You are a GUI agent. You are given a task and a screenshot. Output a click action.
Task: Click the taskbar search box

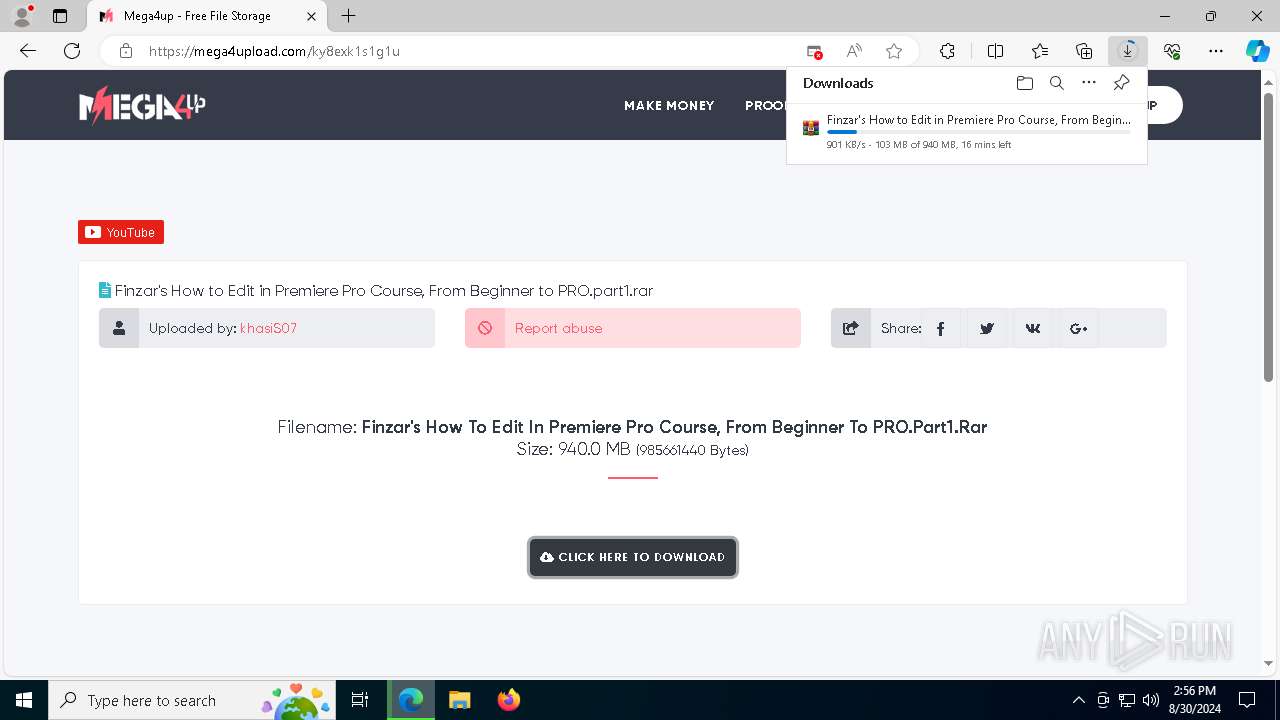192,700
